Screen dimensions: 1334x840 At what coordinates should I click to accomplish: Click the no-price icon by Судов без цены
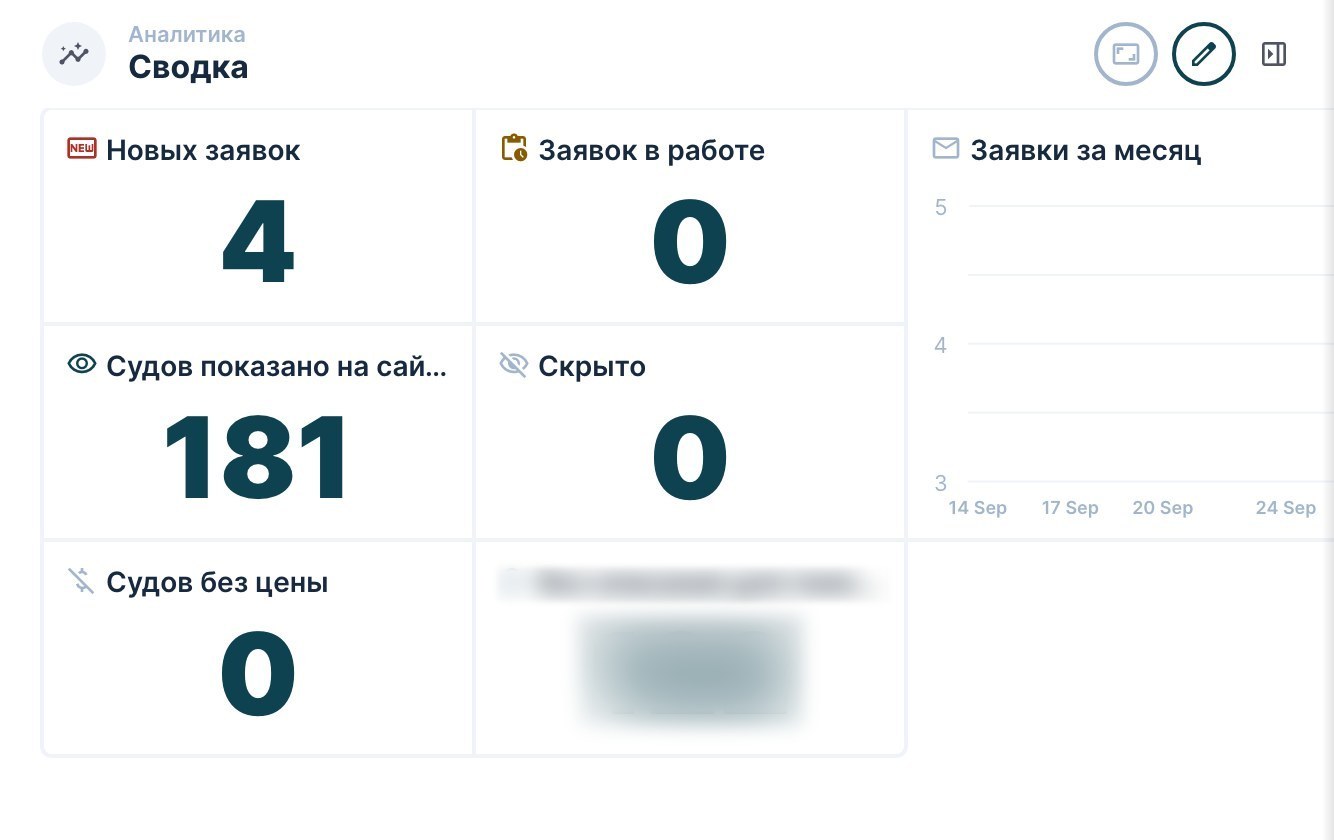[x=81, y=580]
